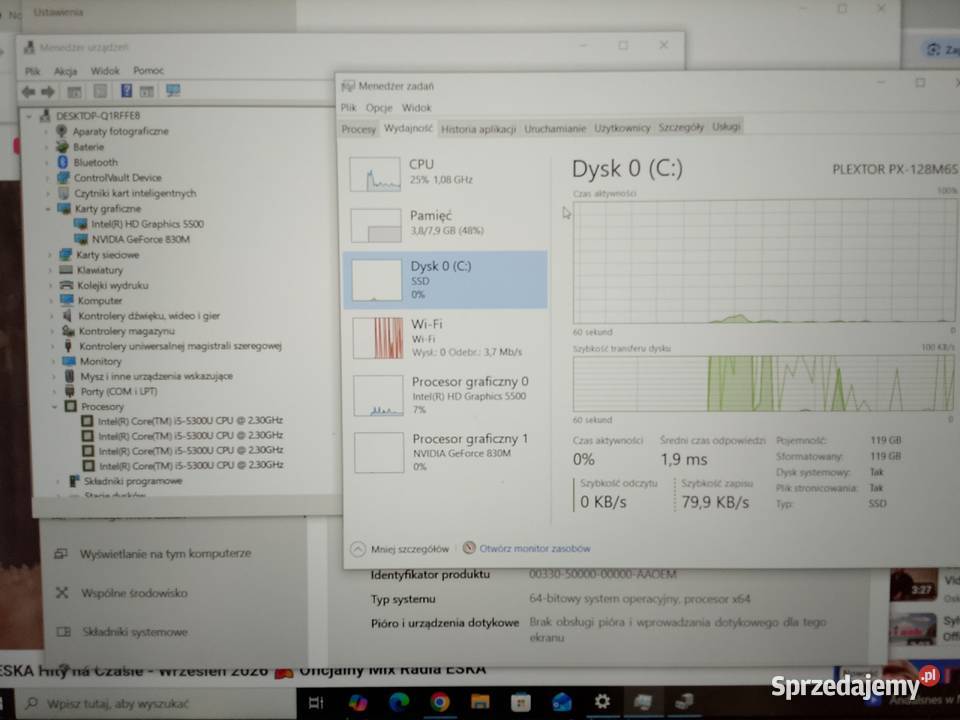The image size is (960, 720).
Task: Switch to the Procesy tab
Action: [358, 129]
